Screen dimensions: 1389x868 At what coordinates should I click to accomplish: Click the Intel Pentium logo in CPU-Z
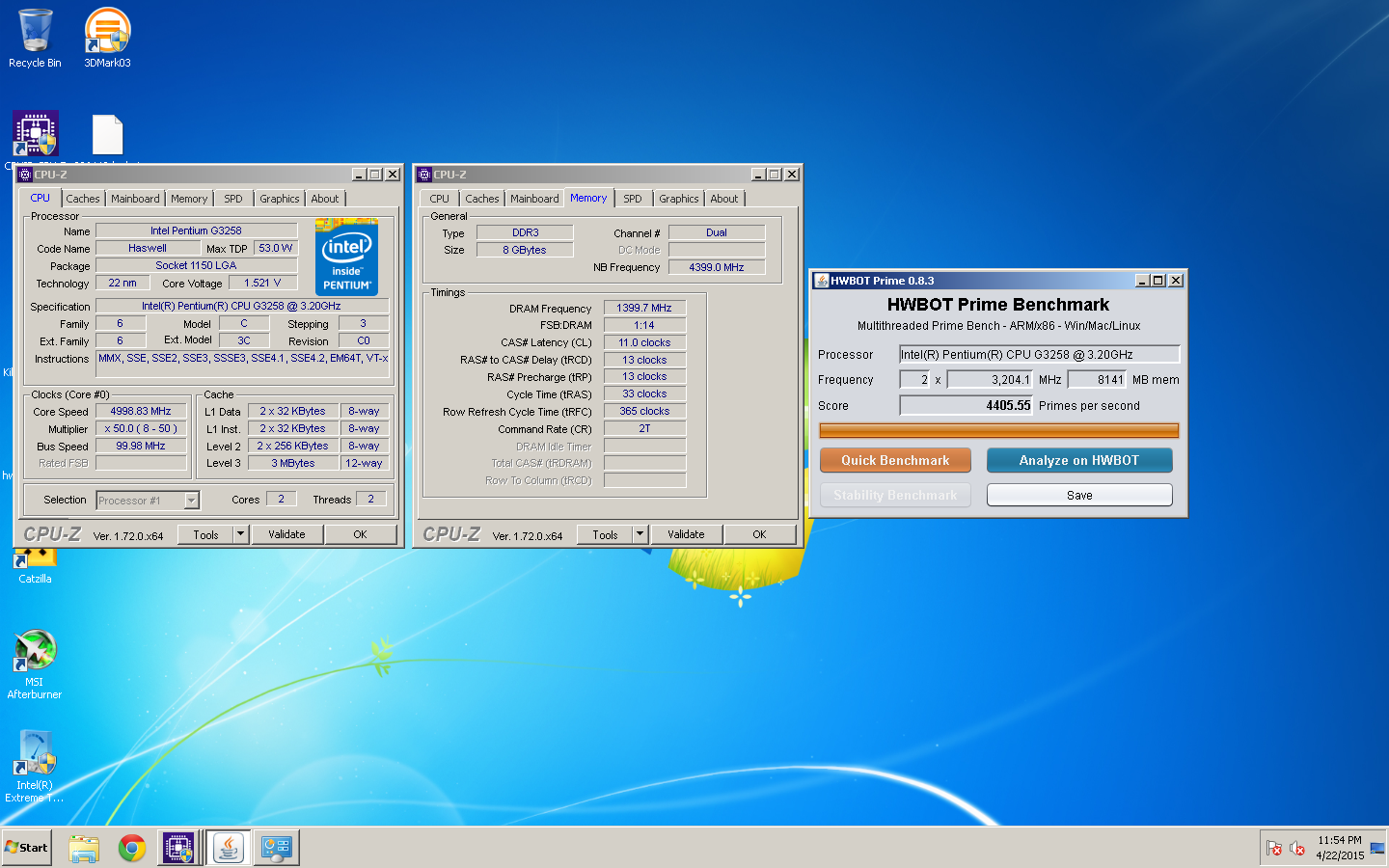346,258
